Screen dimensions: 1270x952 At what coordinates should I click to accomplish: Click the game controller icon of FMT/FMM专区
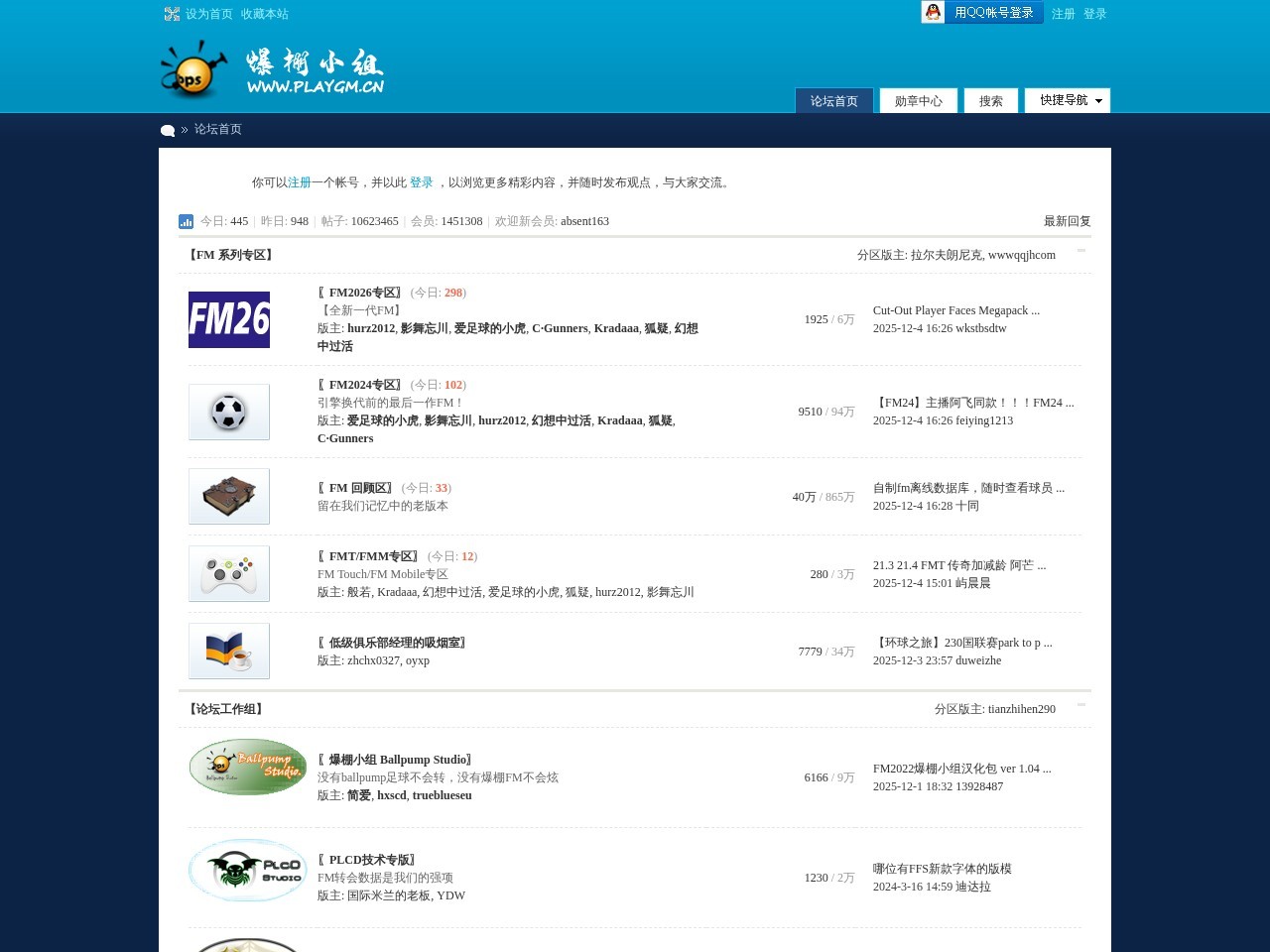pos(228,573)
